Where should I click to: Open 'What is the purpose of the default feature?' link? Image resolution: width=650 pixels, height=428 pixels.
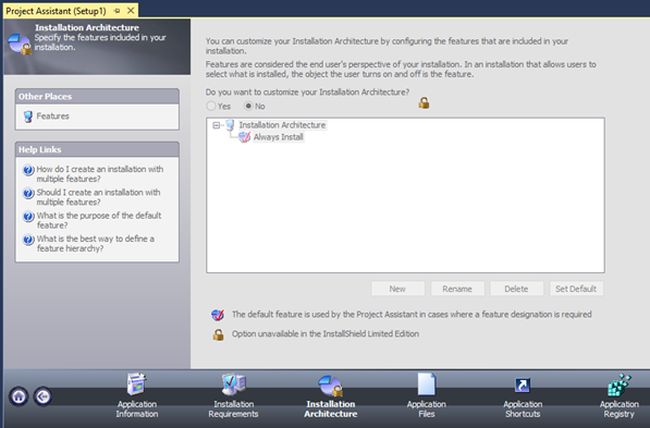tap(99, 220)
